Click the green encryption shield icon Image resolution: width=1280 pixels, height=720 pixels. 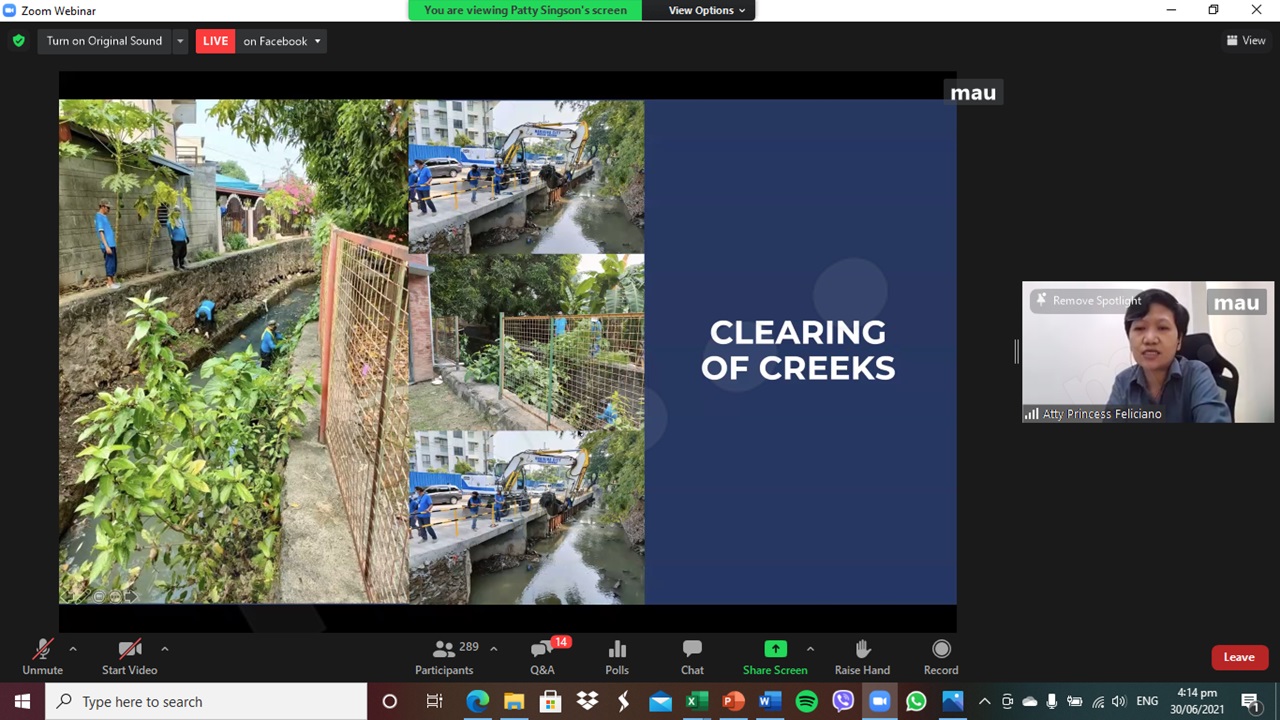18,41
